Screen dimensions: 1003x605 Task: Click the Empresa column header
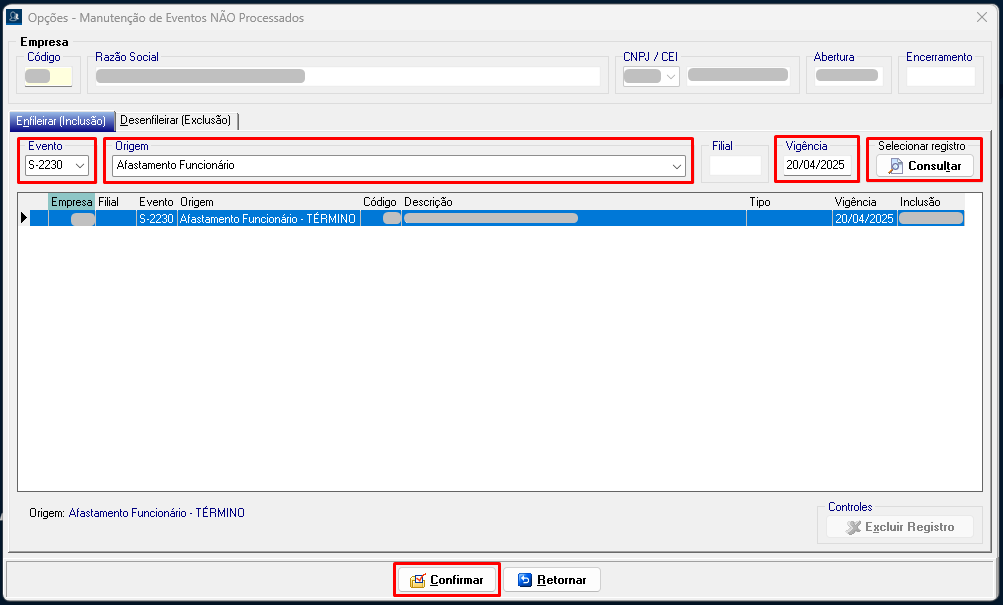coord(71,202)
